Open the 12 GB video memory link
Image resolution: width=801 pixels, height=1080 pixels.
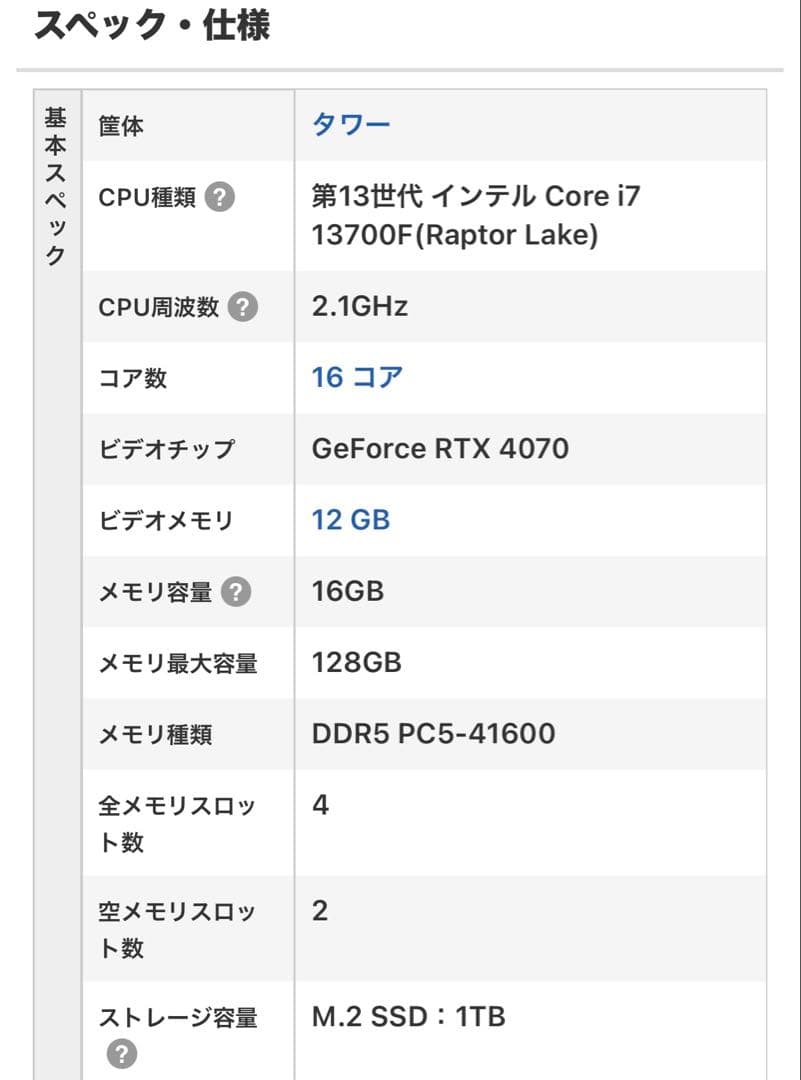click(350, 519)
